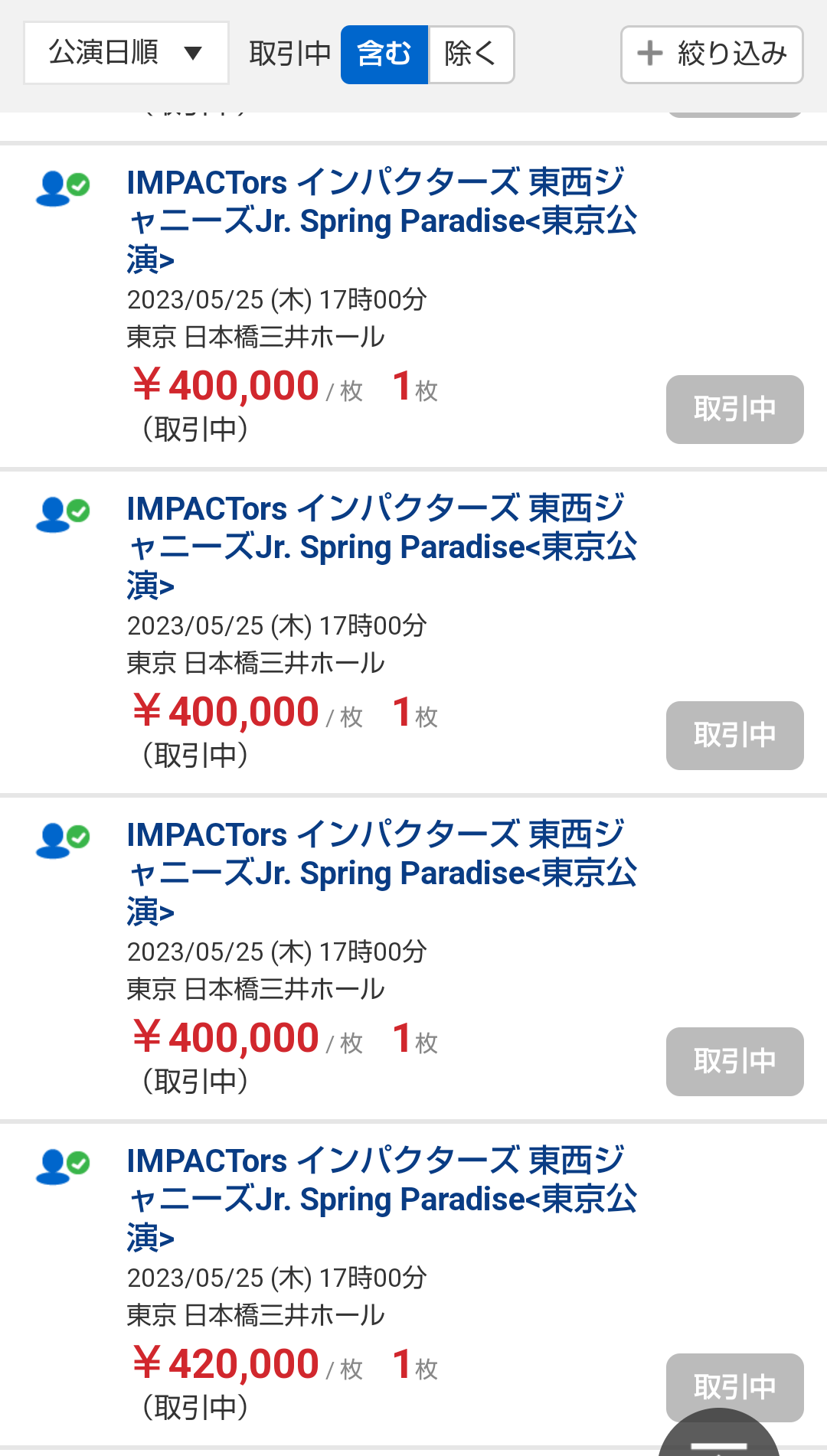
Task: Open third IMPACTors Spring Paradise listing title
Action: click(x=381, y=873)
